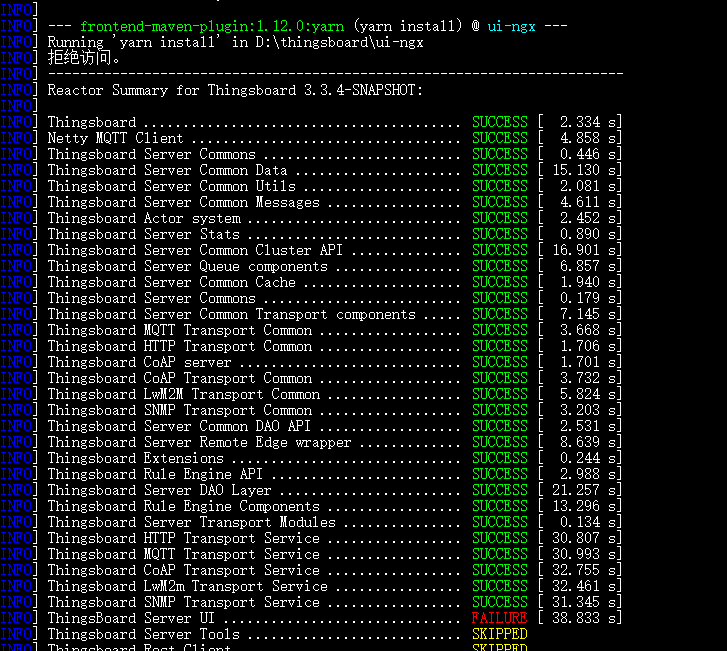727x651 pixels.
Task: Click the 'Thingsboard Server Tools' module name
Action: 144,634
